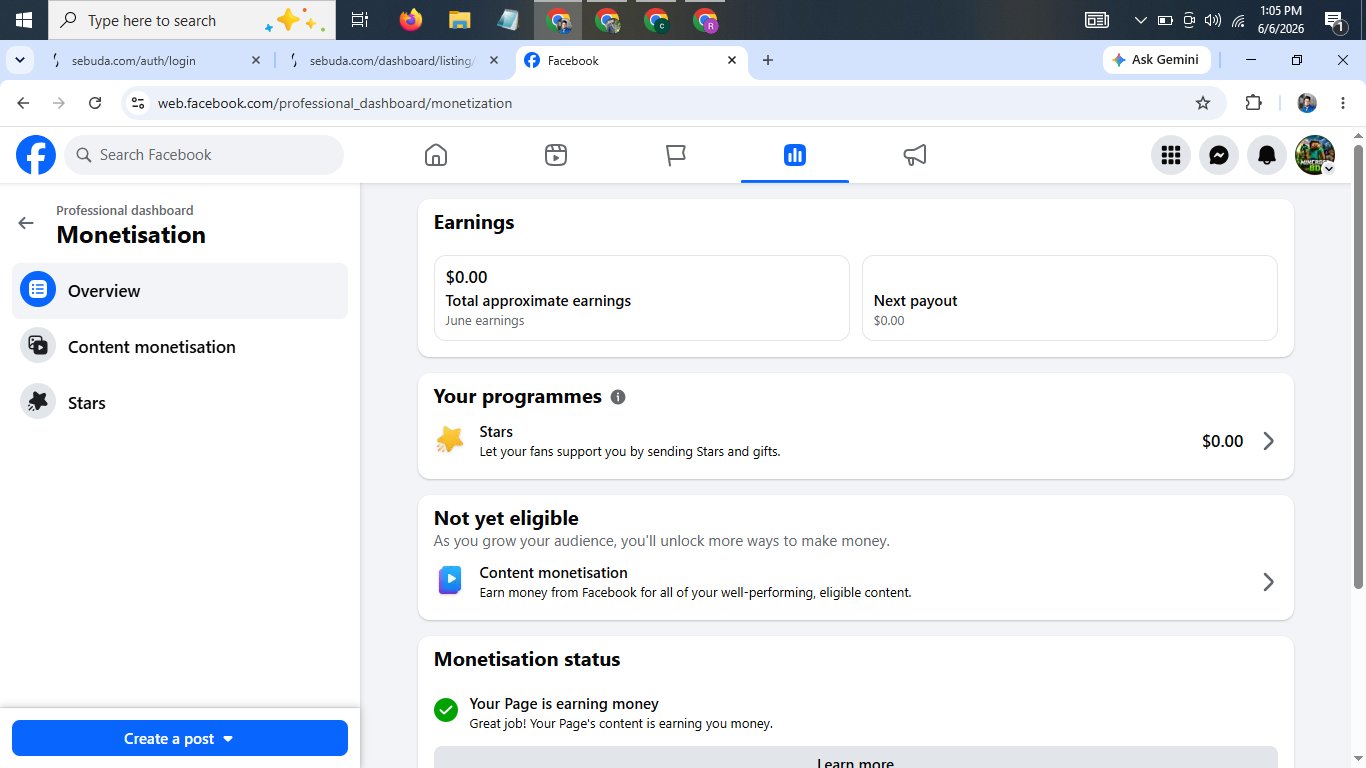
Task: Open the Messenger icon
Action: coord(1219,155)
